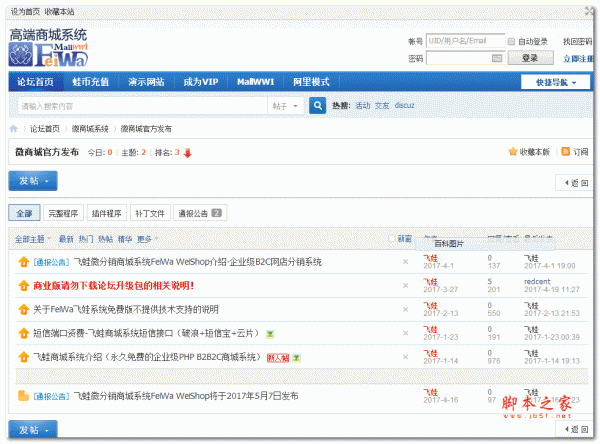Select the 完整程序 category tab

pyautogui.click(x=63, y=213)
